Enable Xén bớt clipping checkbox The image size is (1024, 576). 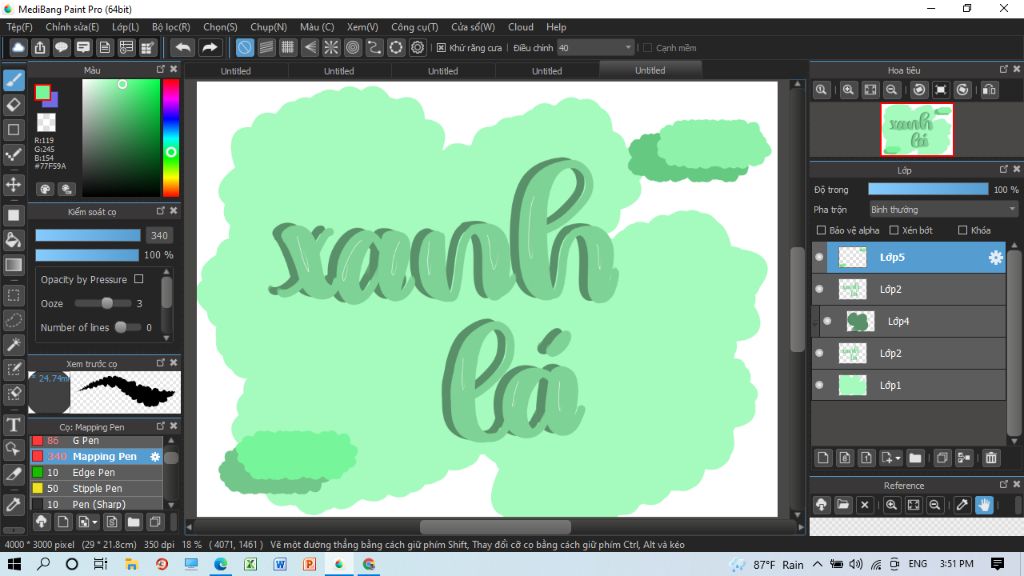(894, 230)
